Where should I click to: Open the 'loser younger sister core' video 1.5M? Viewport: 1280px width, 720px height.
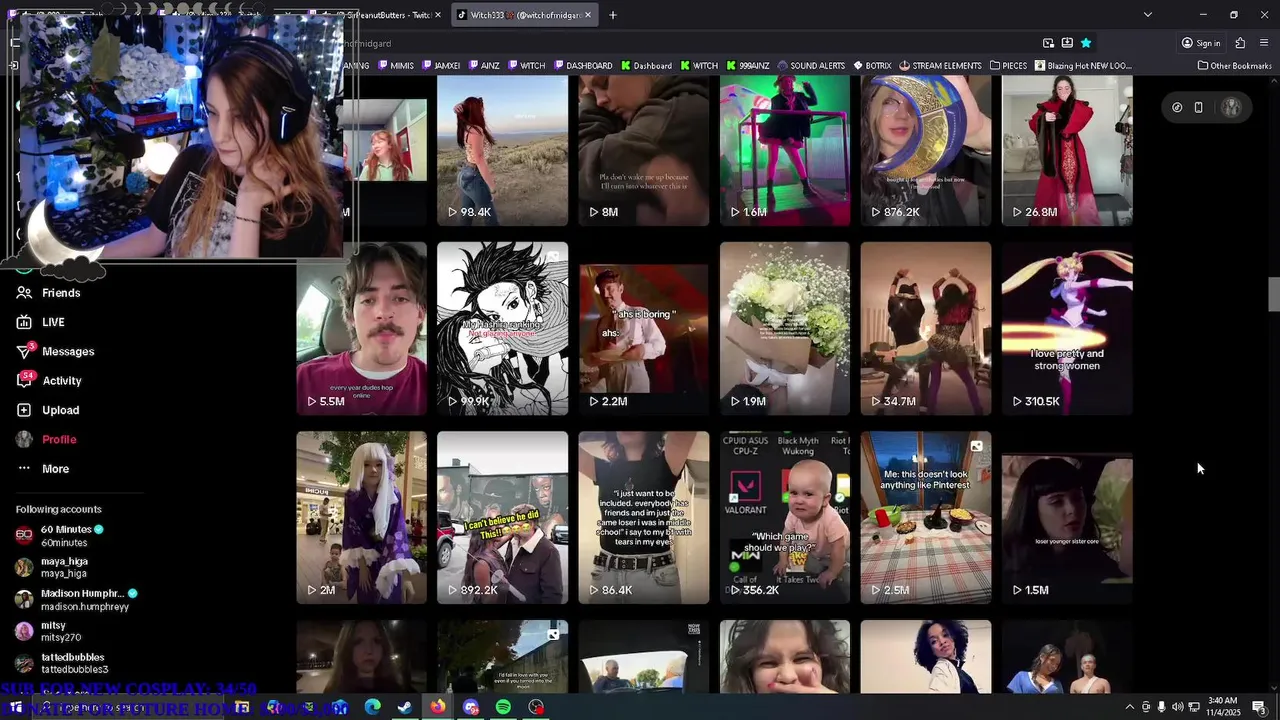(x=1067, y=517)
